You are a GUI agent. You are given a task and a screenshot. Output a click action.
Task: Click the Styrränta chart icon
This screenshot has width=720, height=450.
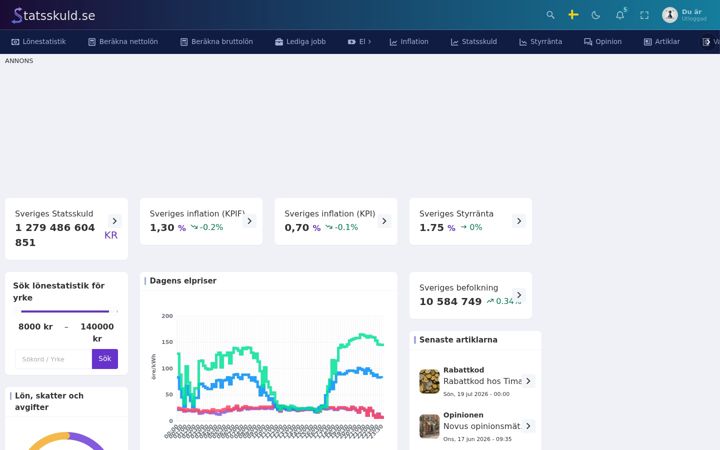click(x=523, y=42)
